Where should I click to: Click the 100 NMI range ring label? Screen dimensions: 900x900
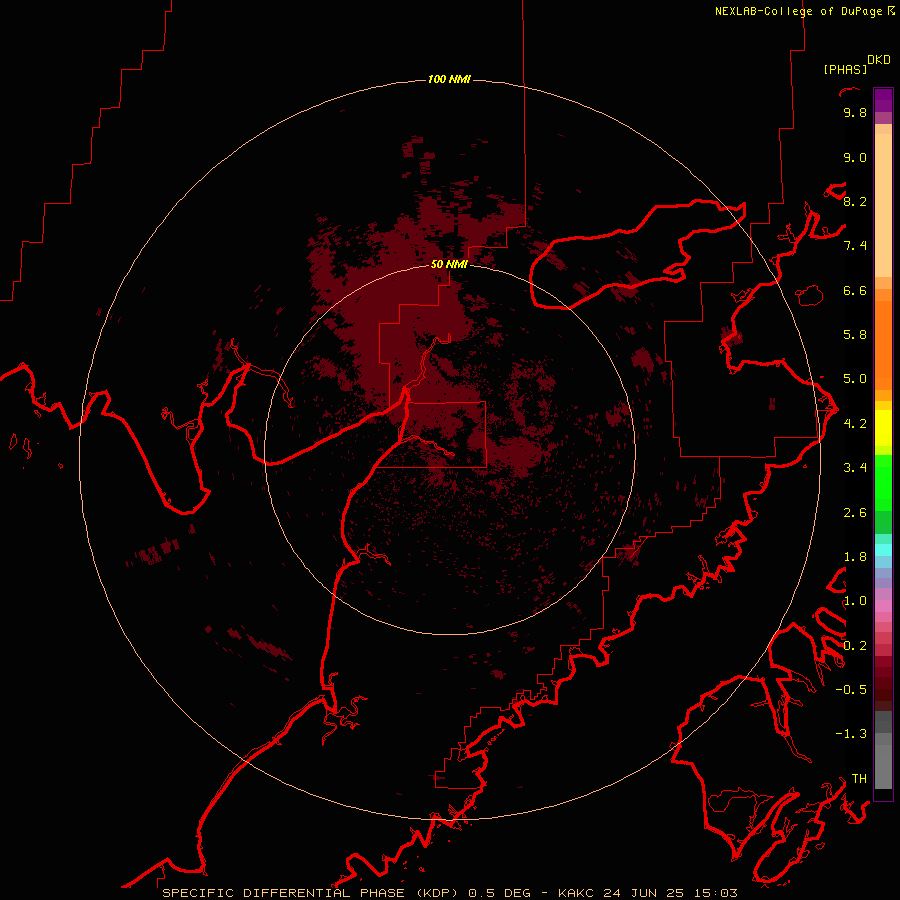point(449,79)
